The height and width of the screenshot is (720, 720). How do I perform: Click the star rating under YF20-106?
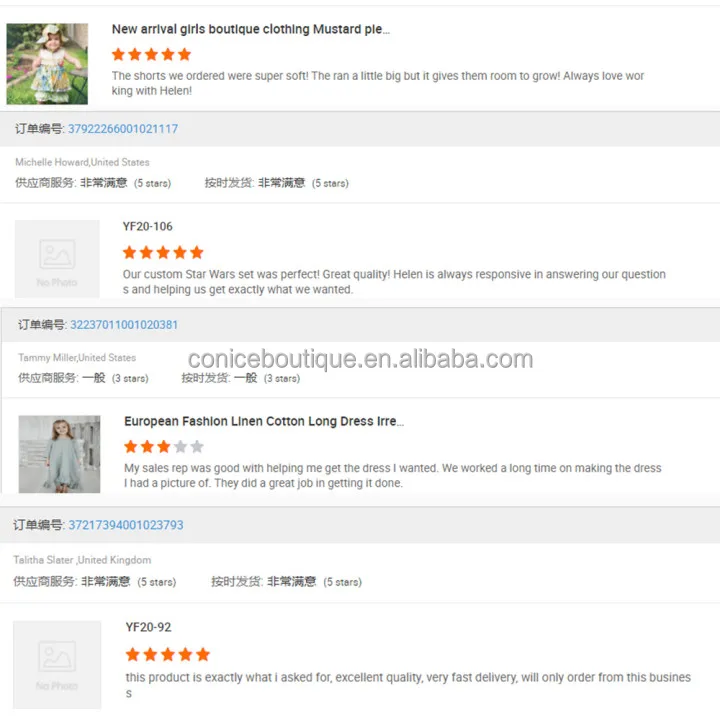pyautogui.click(x=163, y=252)
